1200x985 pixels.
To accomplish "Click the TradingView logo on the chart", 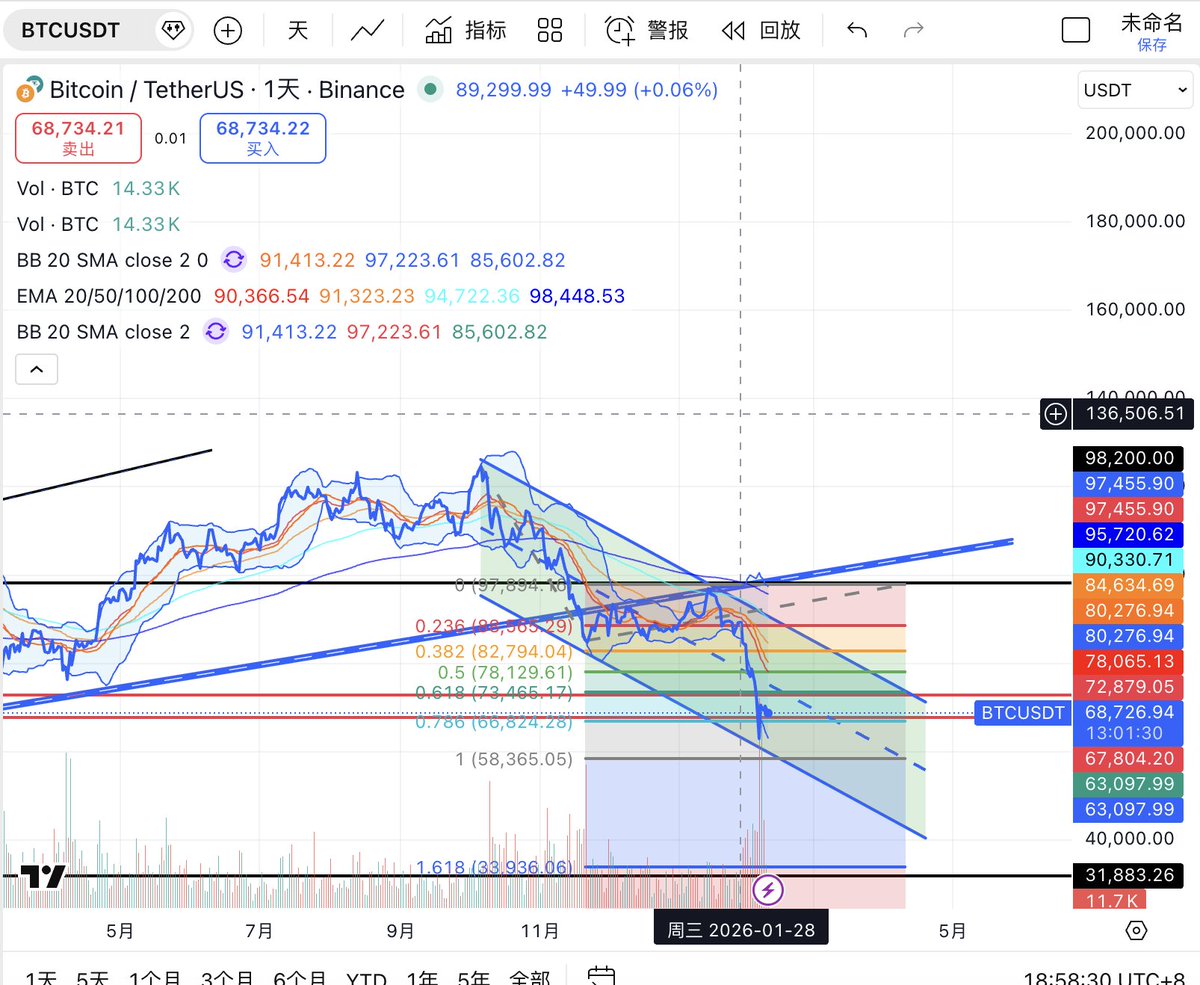I will 44,878.
